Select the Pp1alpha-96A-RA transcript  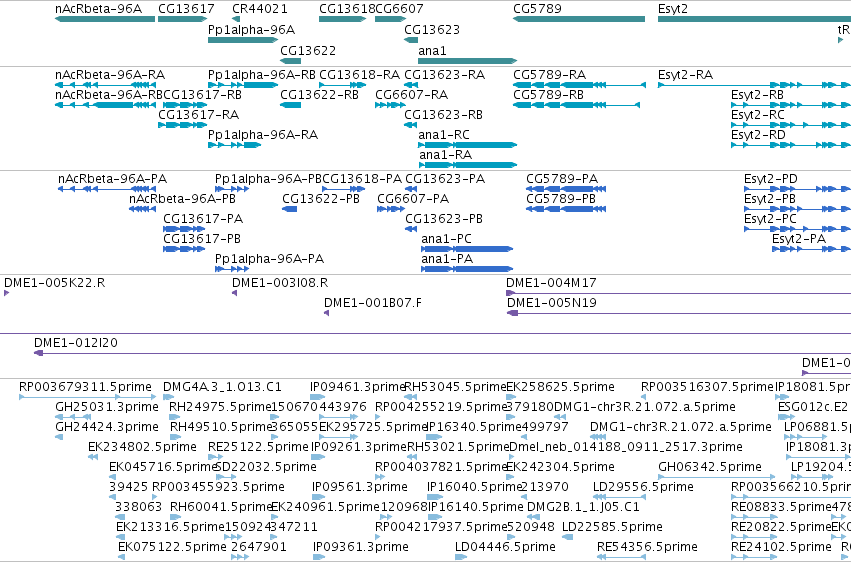pyautogui.click(x=234, y=145)
